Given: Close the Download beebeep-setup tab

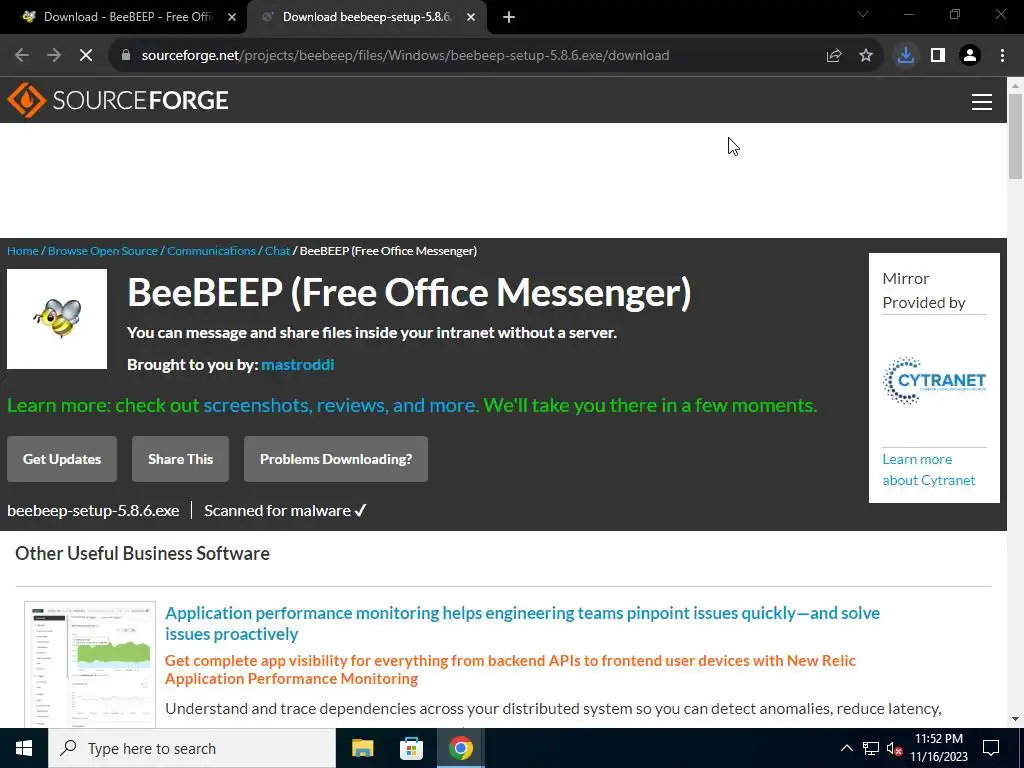Looking at the screenshot, I should pos(471,17).
